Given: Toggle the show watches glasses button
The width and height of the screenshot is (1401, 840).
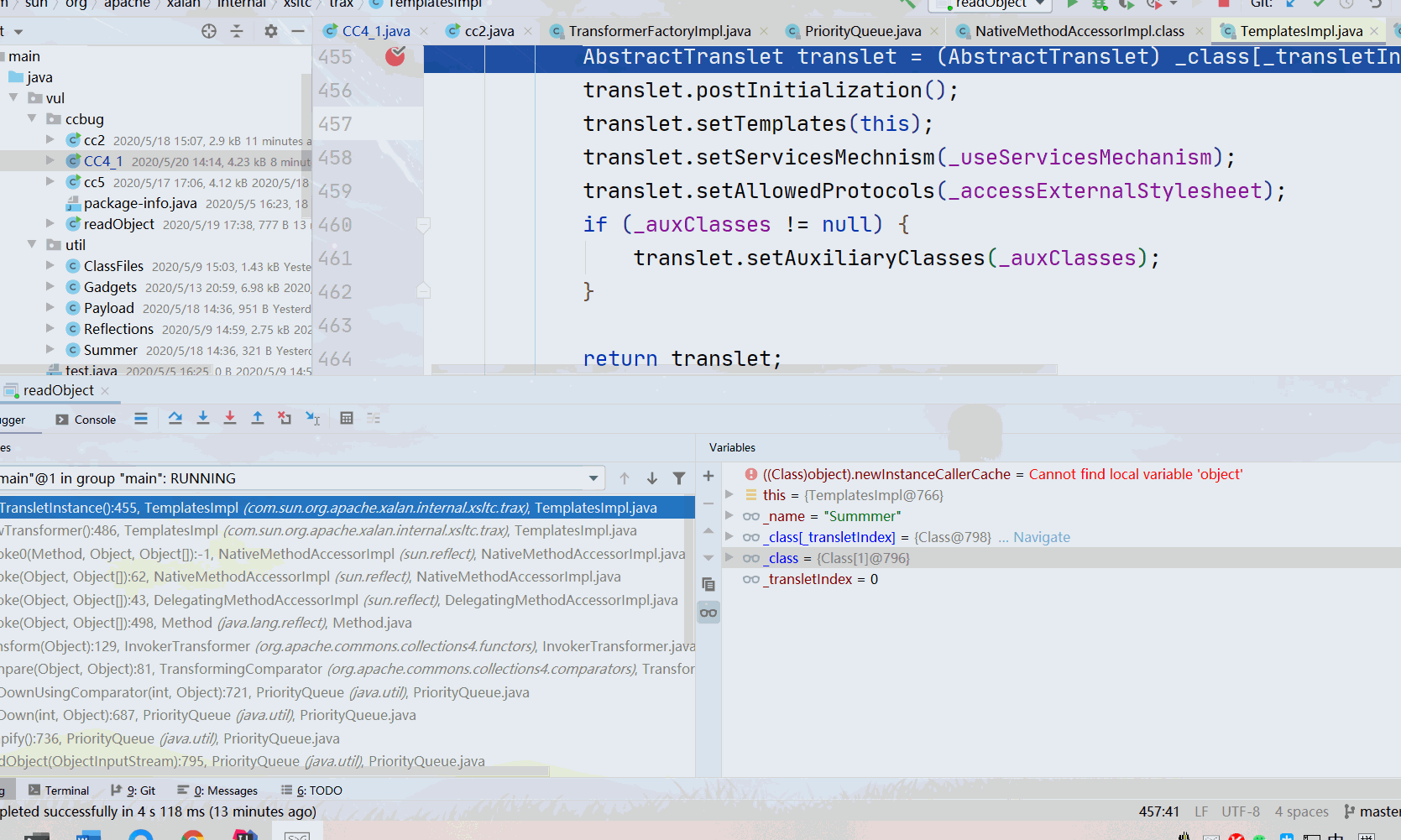Looking at the screenshot, I should 708,613.
